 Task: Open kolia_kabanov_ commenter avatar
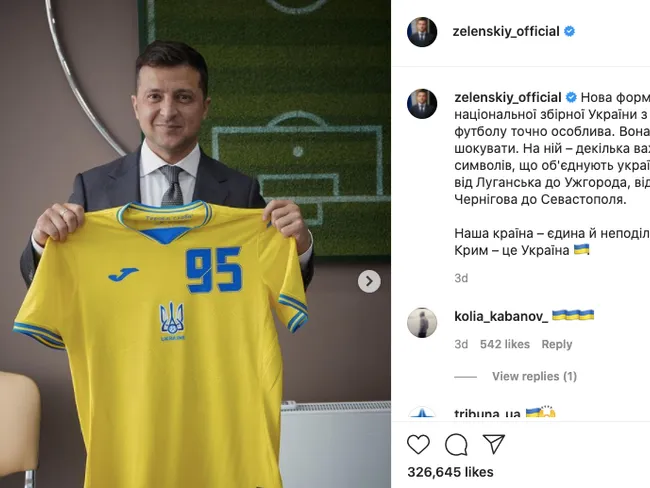(x=422, y=323)
